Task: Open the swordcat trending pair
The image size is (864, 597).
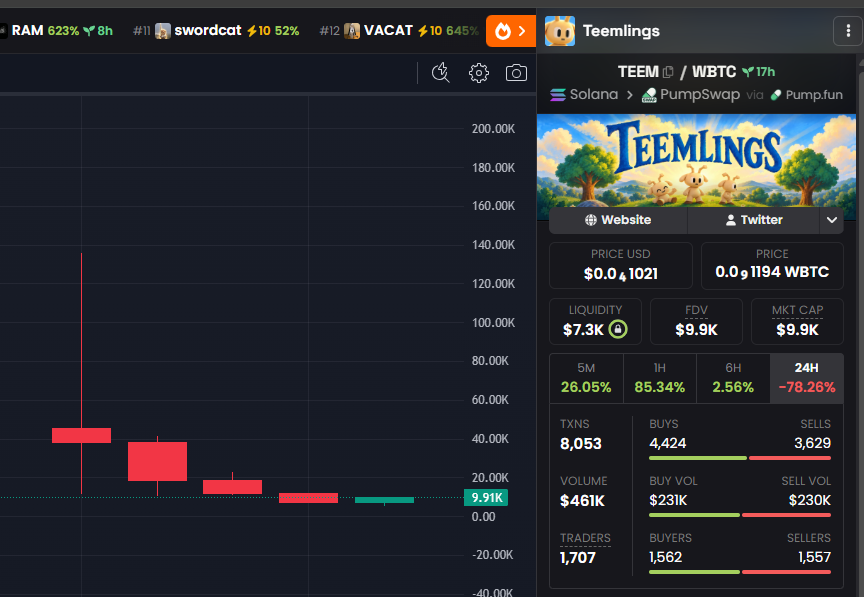Action: click(x=217, y=31)
